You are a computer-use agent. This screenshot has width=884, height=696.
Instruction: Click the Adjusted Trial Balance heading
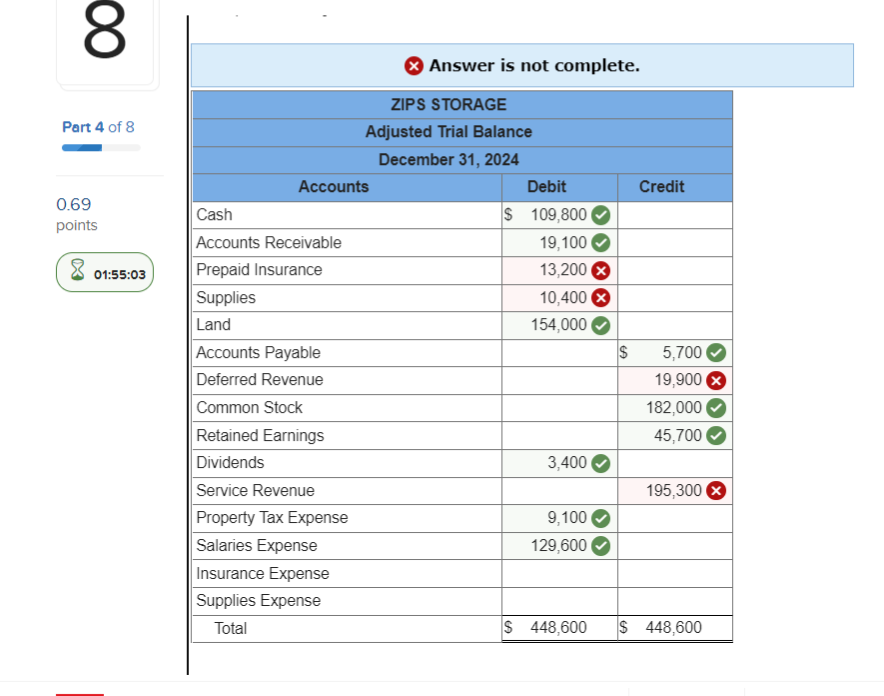tap(449, 132)
